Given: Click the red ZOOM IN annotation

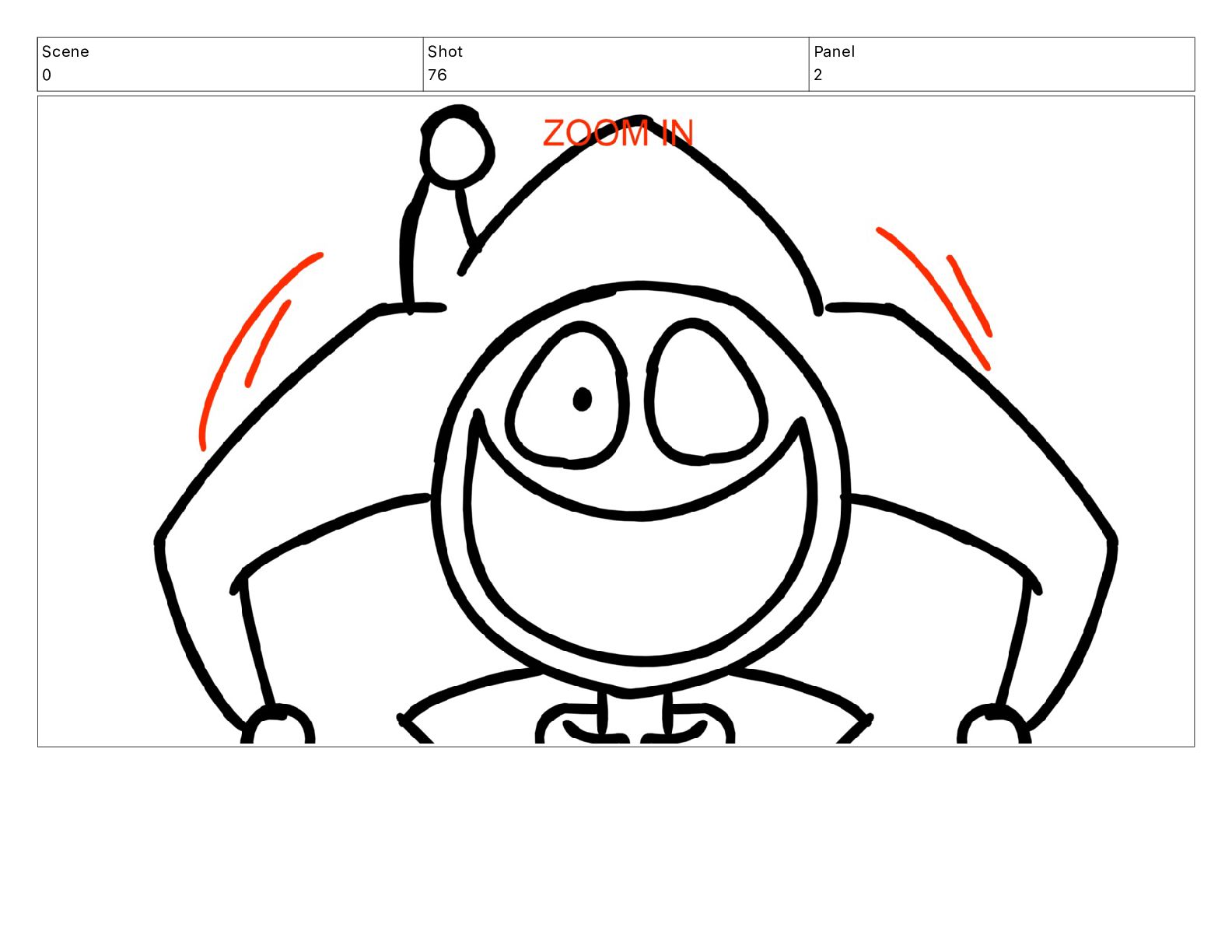Looking at the screenshot, I should pyautogui.click(x=618, y=133).
